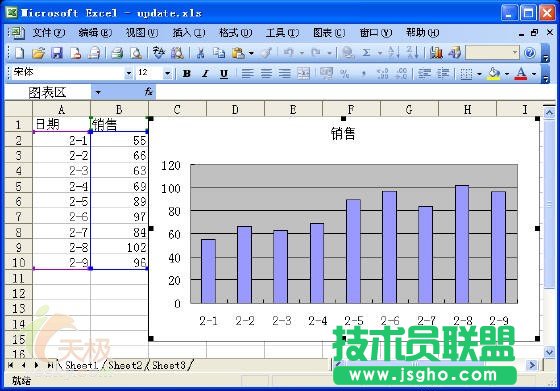
Task: Switch to the Sheet3 tab
Action: click(x=169, y=365)
